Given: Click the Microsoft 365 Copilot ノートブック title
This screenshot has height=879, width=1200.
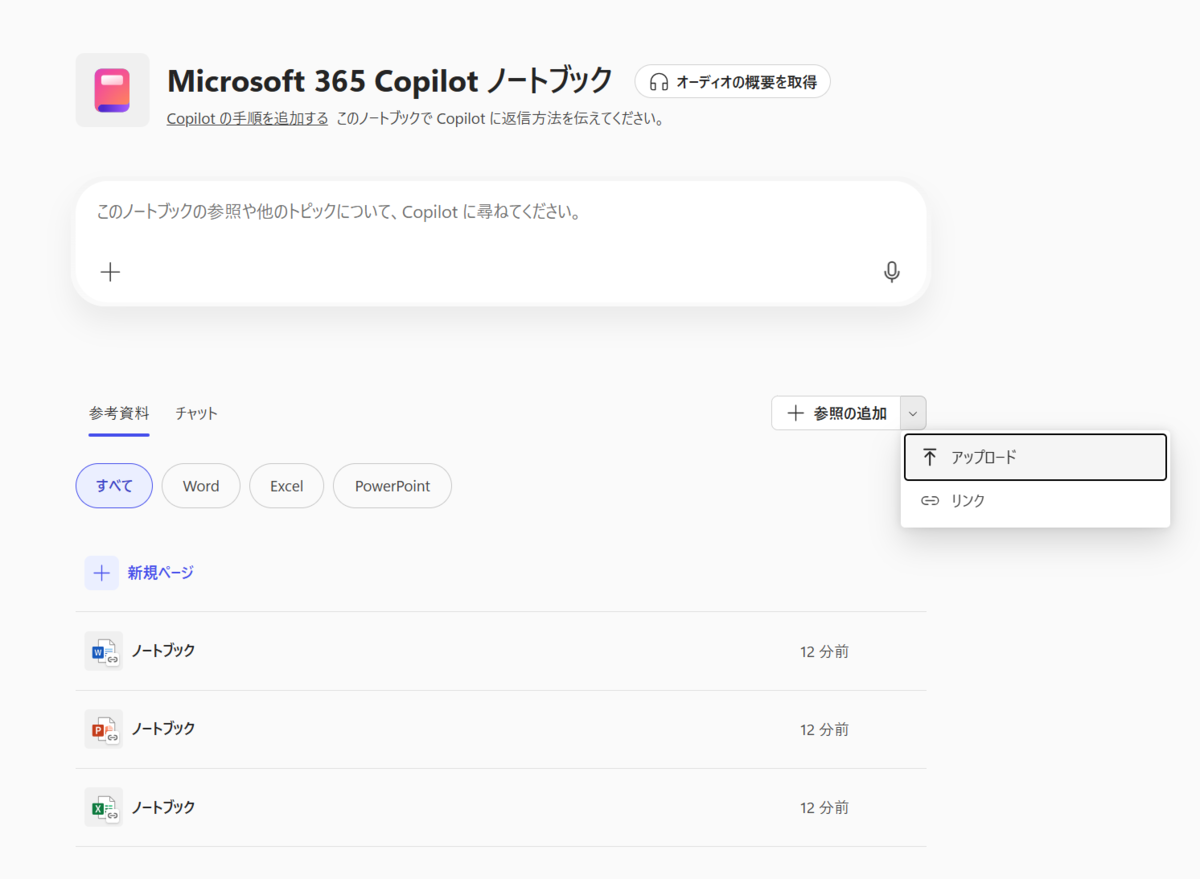Looking at the screenshot, I should pyautogui.click(x=390, y=80).
